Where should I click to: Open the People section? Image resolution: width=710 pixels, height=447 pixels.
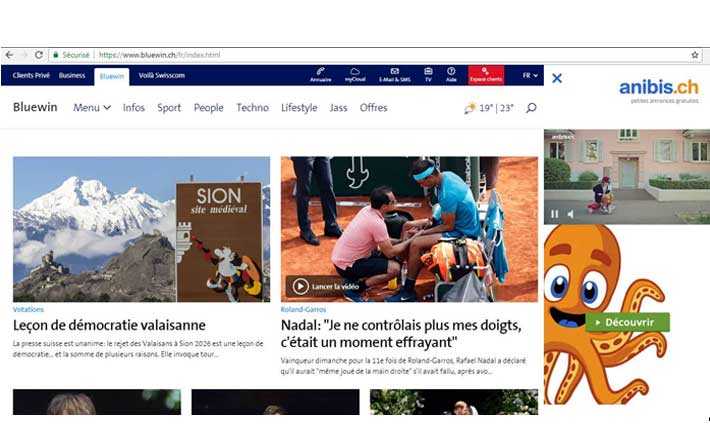coord(209,108)
